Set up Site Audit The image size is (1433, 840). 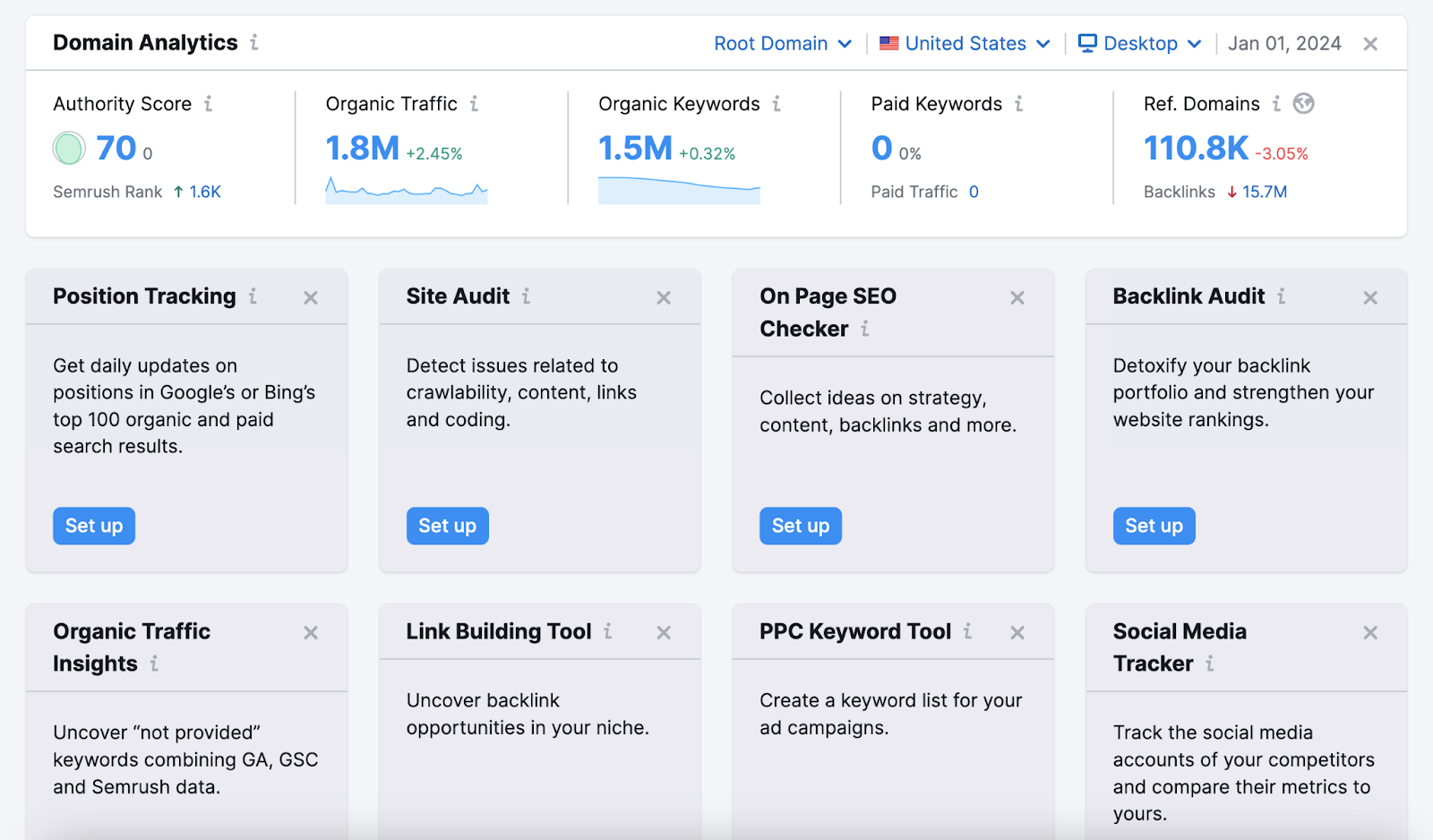click(447, 526)
